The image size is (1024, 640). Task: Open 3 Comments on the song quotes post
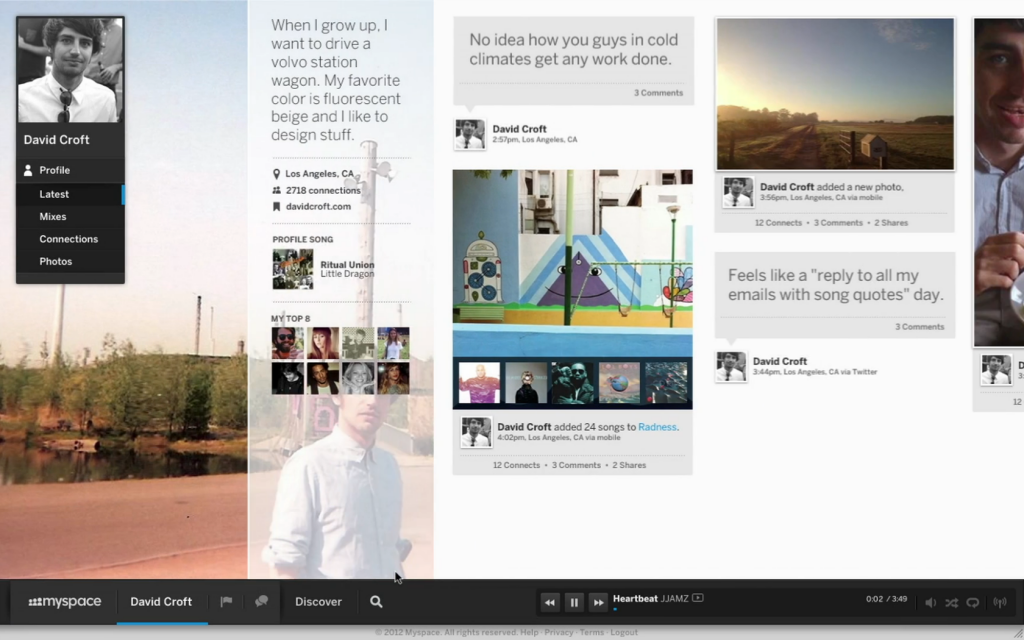920,327
